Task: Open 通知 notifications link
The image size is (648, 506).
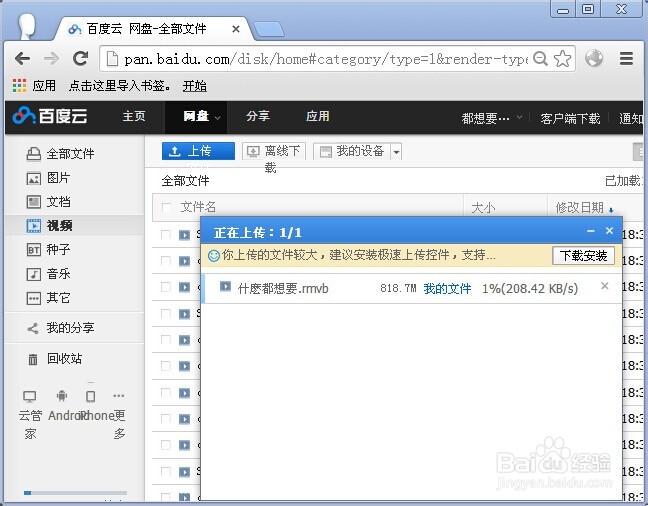Action: tap(631, 119)
